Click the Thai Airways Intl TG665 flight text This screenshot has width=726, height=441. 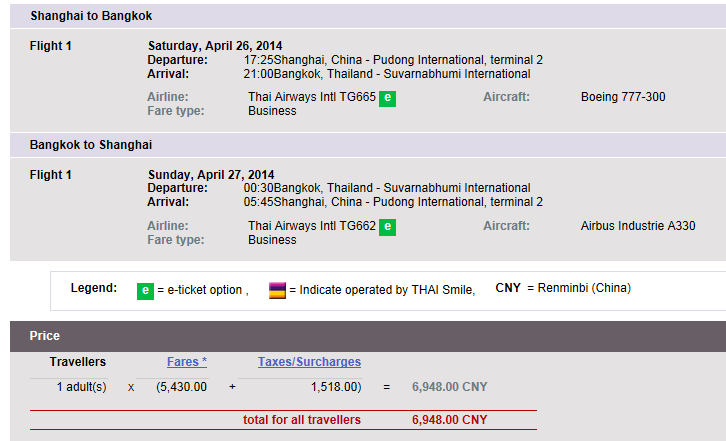coord(311,98)
